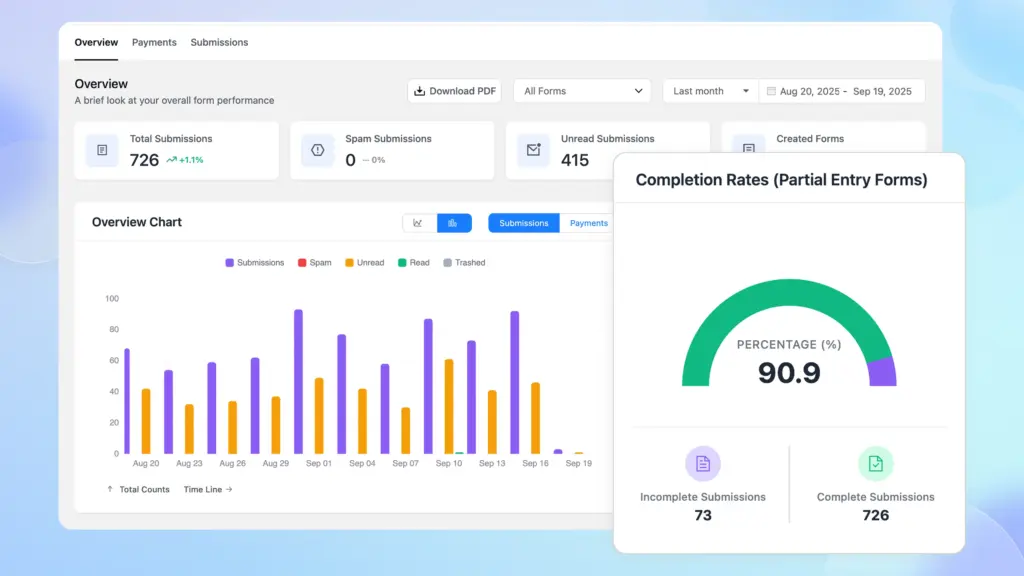Click the date range field Aug 20 – Sep 19

click(x=842, y=91)
